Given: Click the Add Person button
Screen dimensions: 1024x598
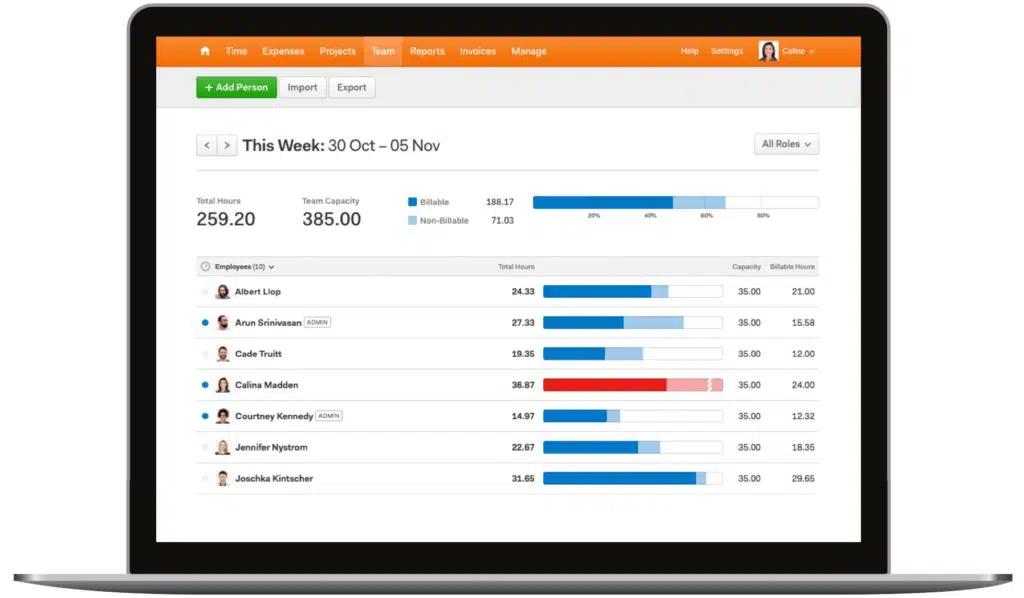Looking at the screenshot, I should [x=236, y=87].
